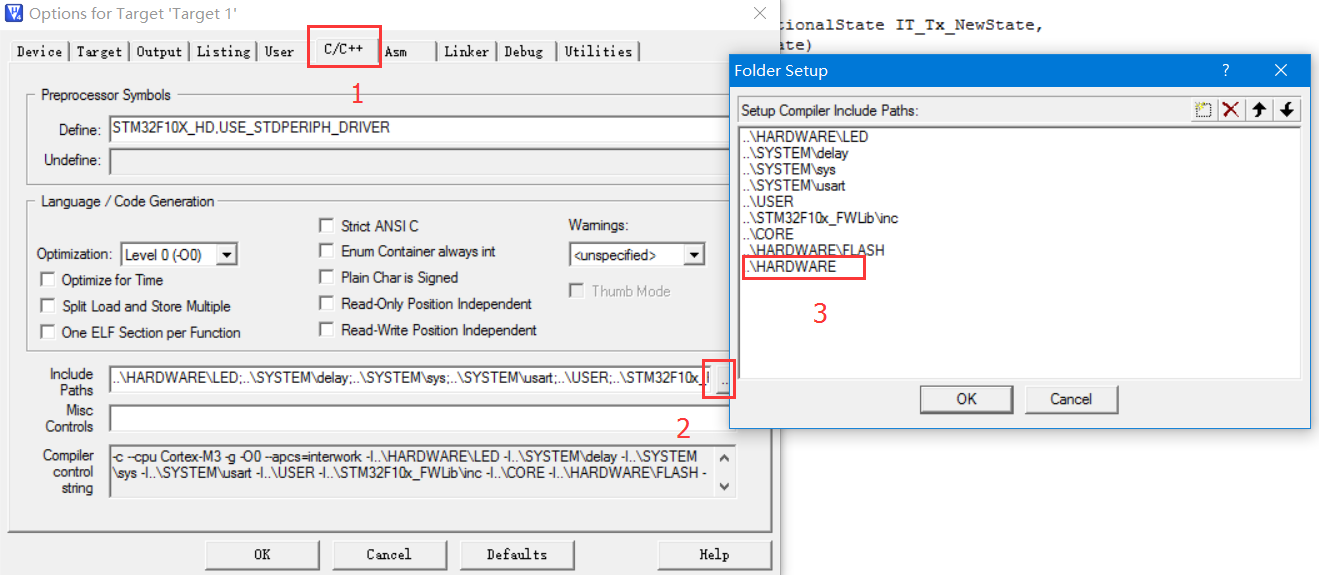Open the Debug tab
This screenshot has height=575, width=1319.
click(524, 51)
